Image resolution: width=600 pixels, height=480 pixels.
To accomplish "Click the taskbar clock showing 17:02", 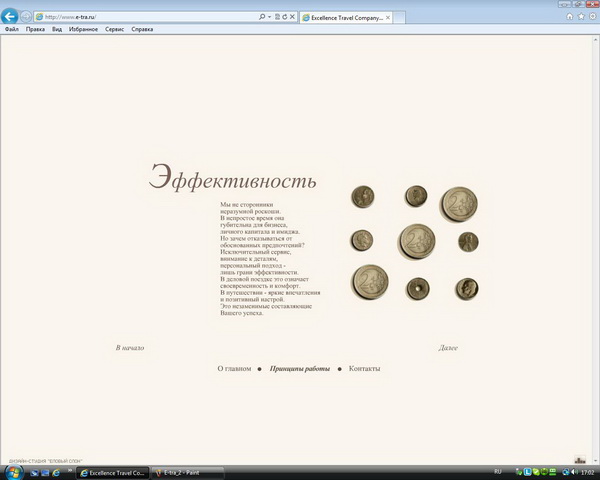I will pyautogui.click(x=587, y=473).
